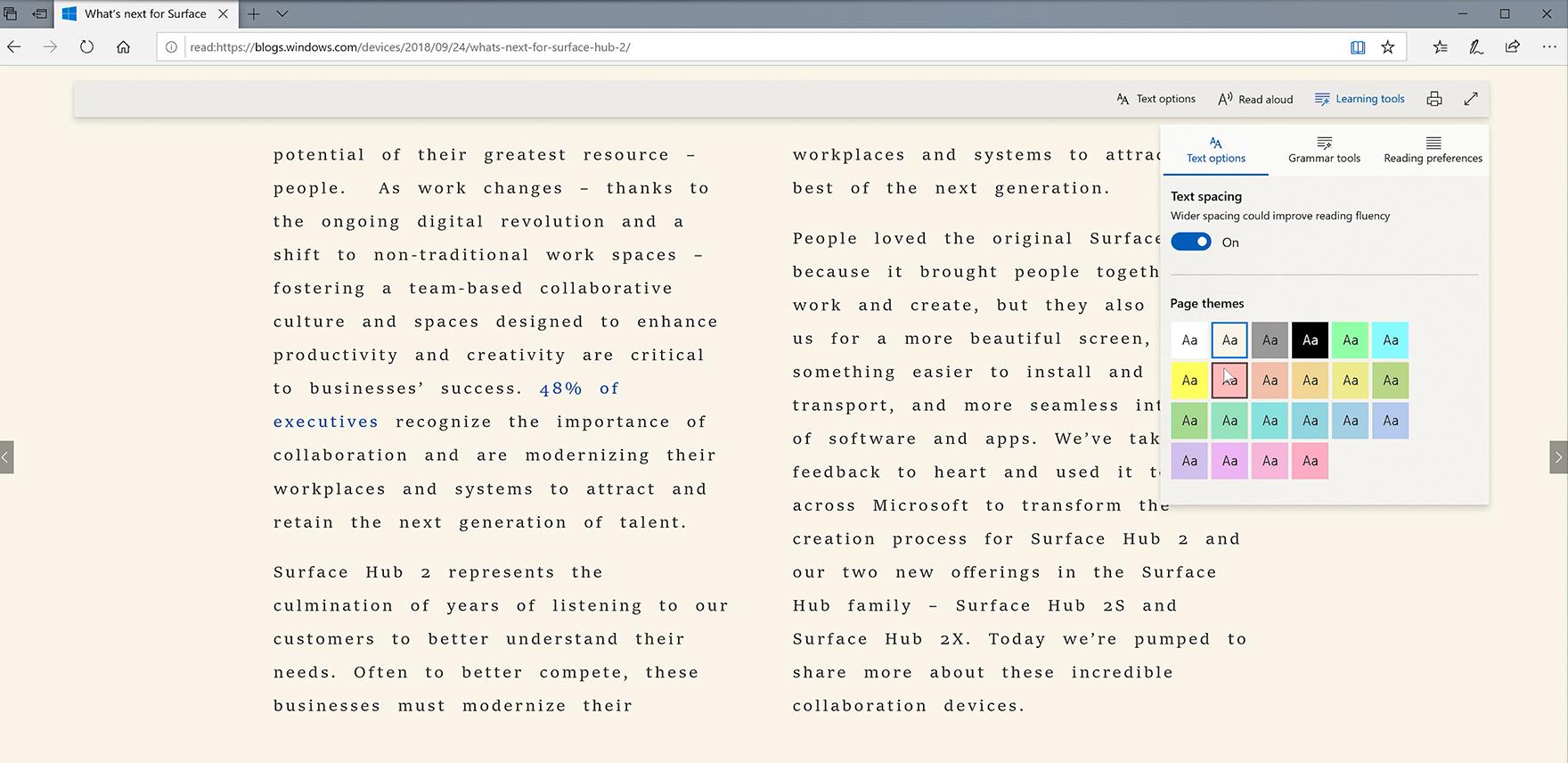1568x763 pixels.
Task: Minimize the Edge browser window
Action: 1463,13
